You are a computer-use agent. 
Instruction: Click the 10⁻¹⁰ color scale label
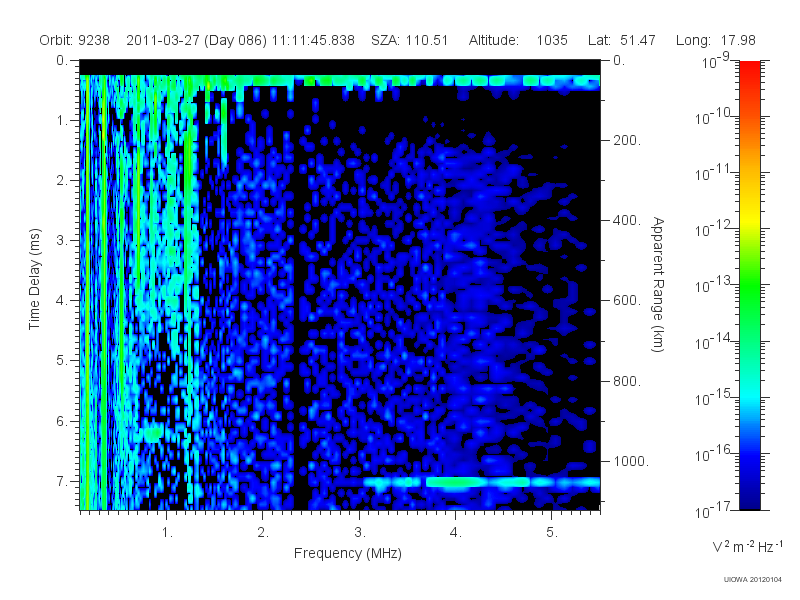click(714, 117)
